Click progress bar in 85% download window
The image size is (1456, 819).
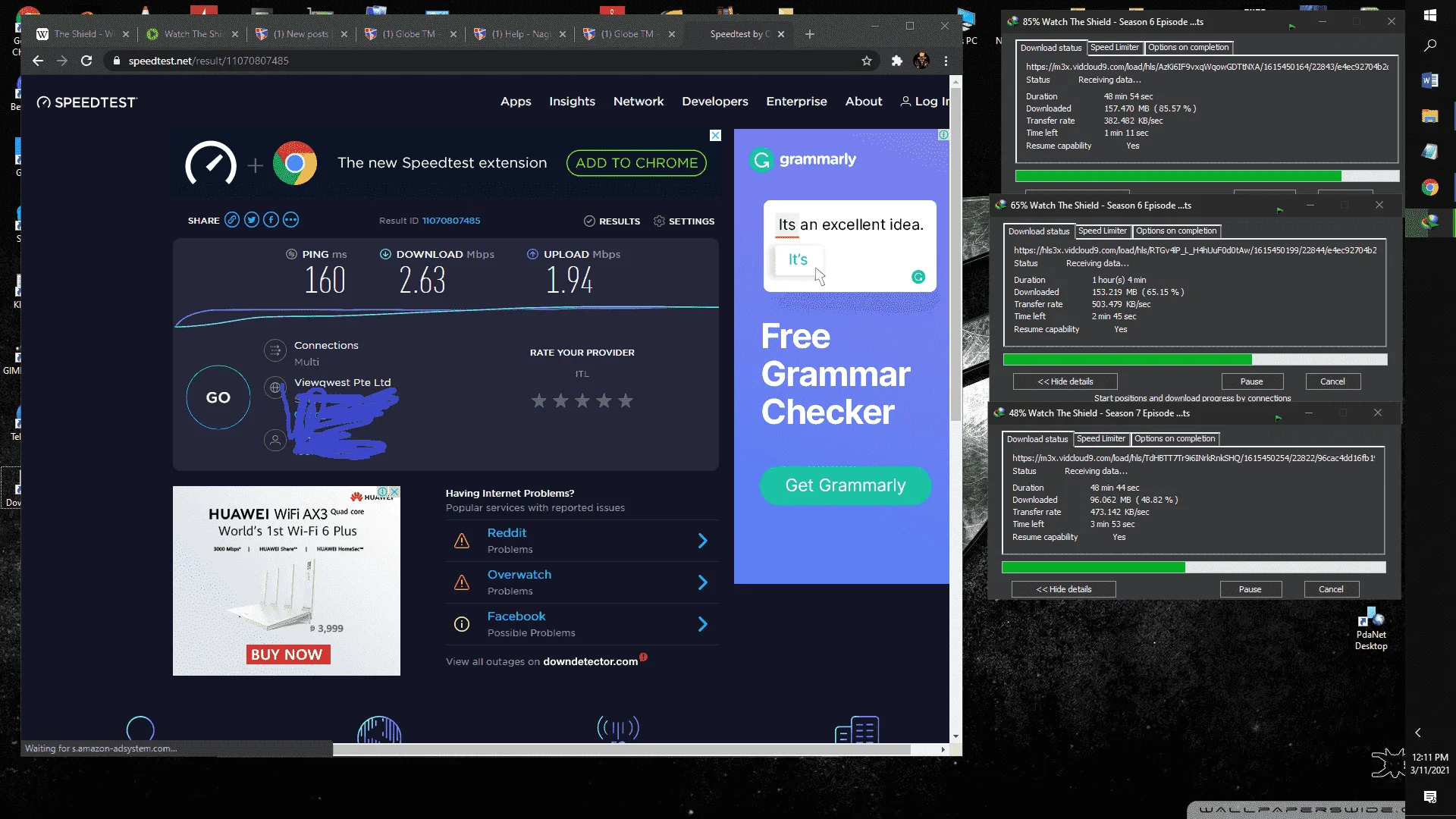pos(1207,176)
